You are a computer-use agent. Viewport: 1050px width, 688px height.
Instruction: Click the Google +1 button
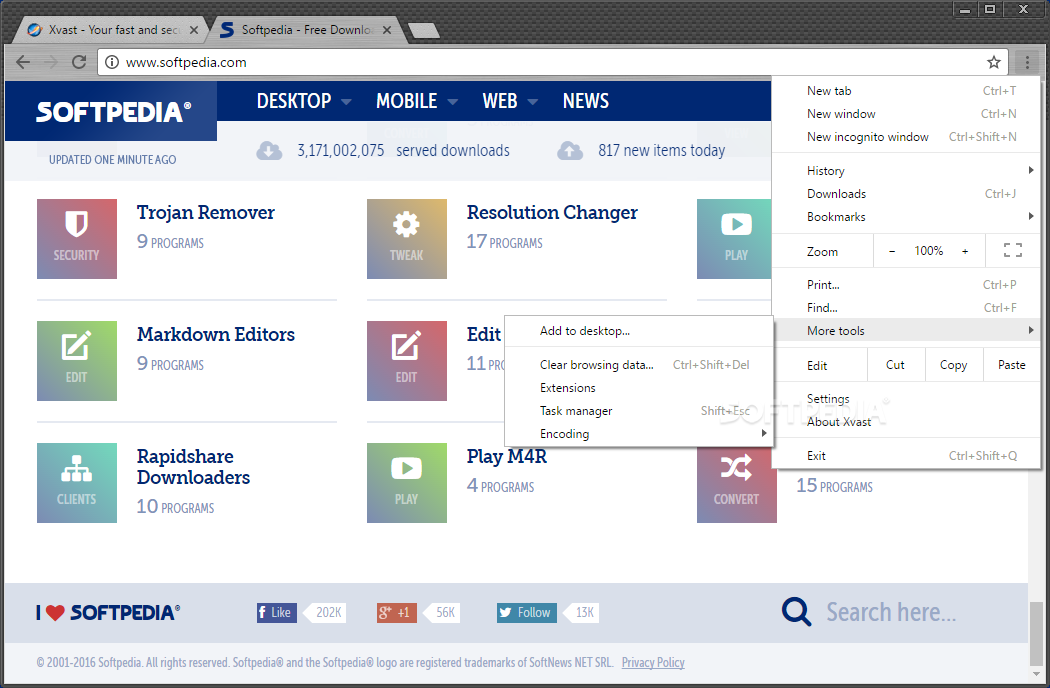tap(396, 612)
